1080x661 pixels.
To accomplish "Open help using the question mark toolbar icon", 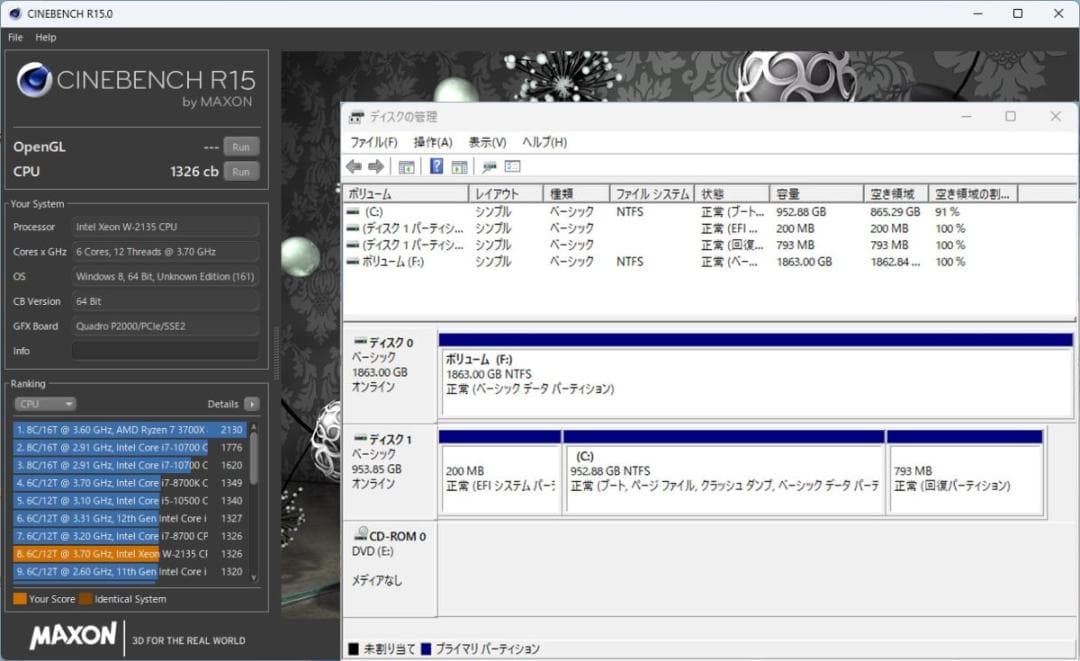I will (x=435, y=167).
